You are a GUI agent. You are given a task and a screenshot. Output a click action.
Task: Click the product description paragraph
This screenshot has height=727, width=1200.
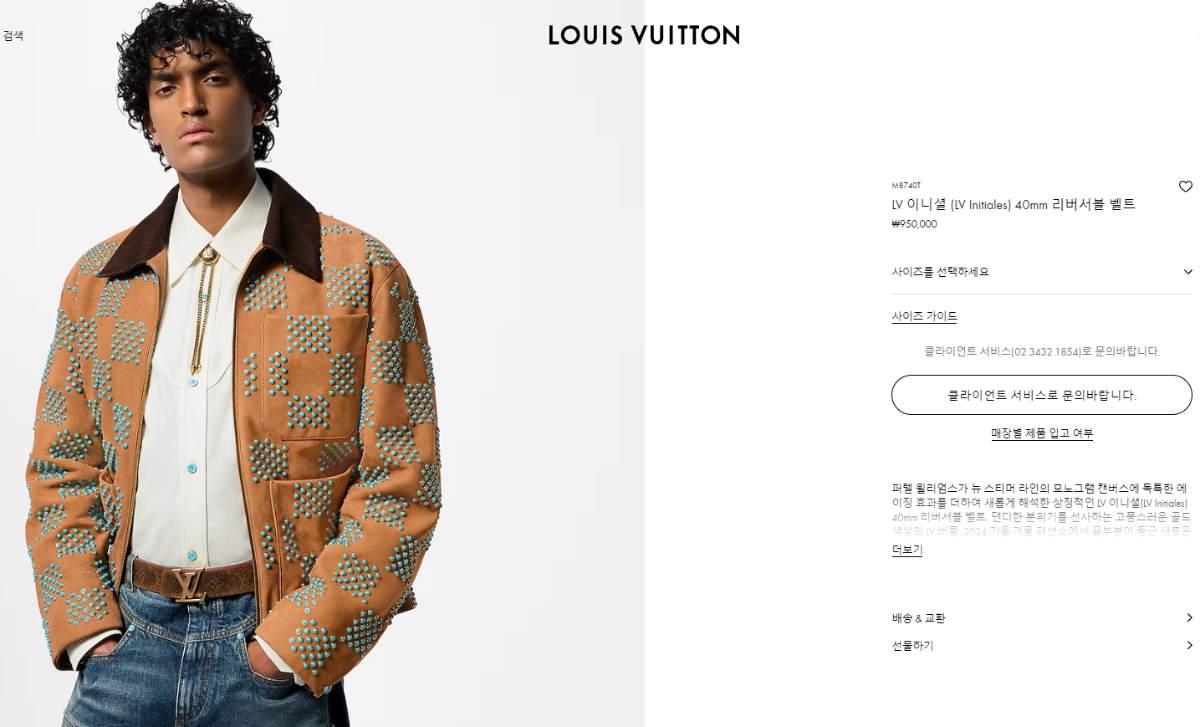(1040, 510)
